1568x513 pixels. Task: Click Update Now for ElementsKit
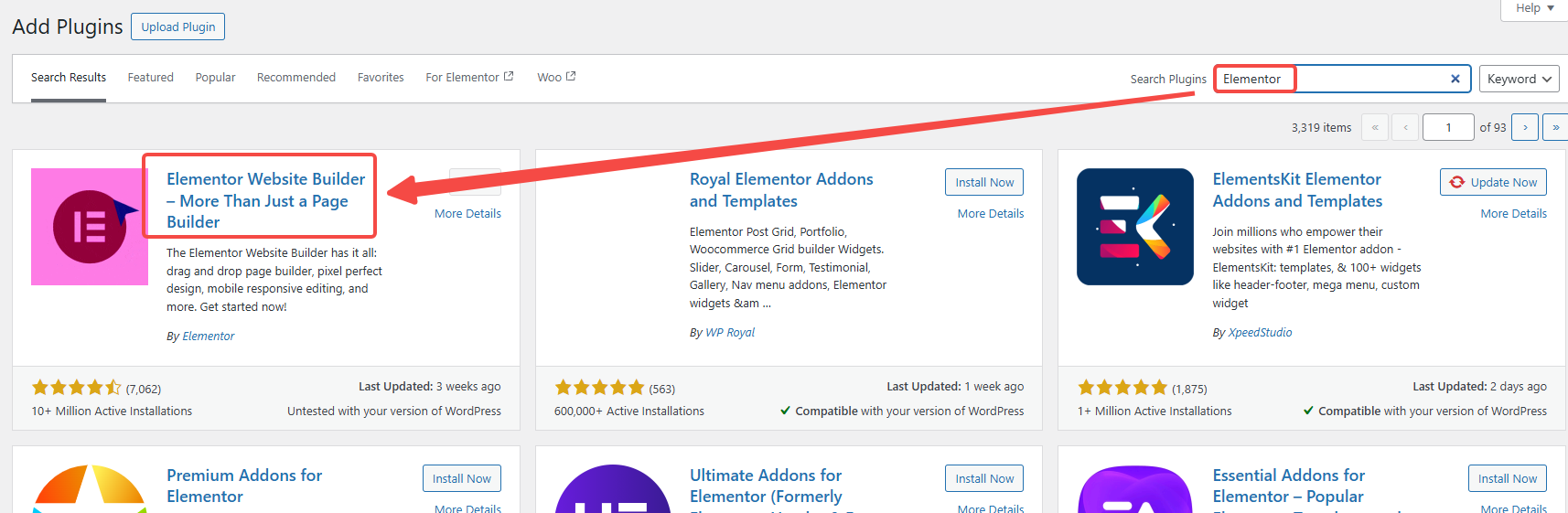1494,182
